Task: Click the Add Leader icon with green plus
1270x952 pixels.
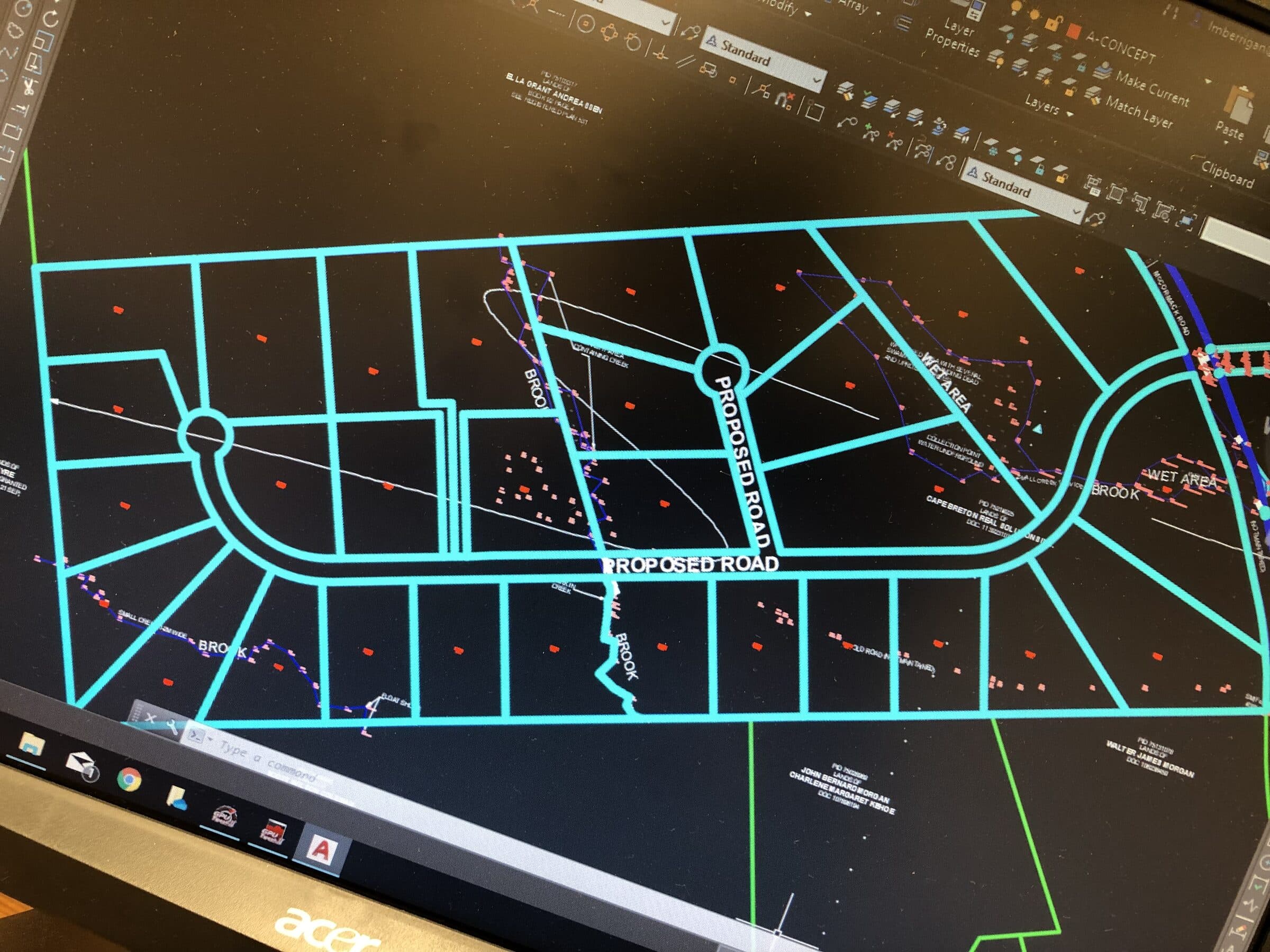Action: point(871,134)
